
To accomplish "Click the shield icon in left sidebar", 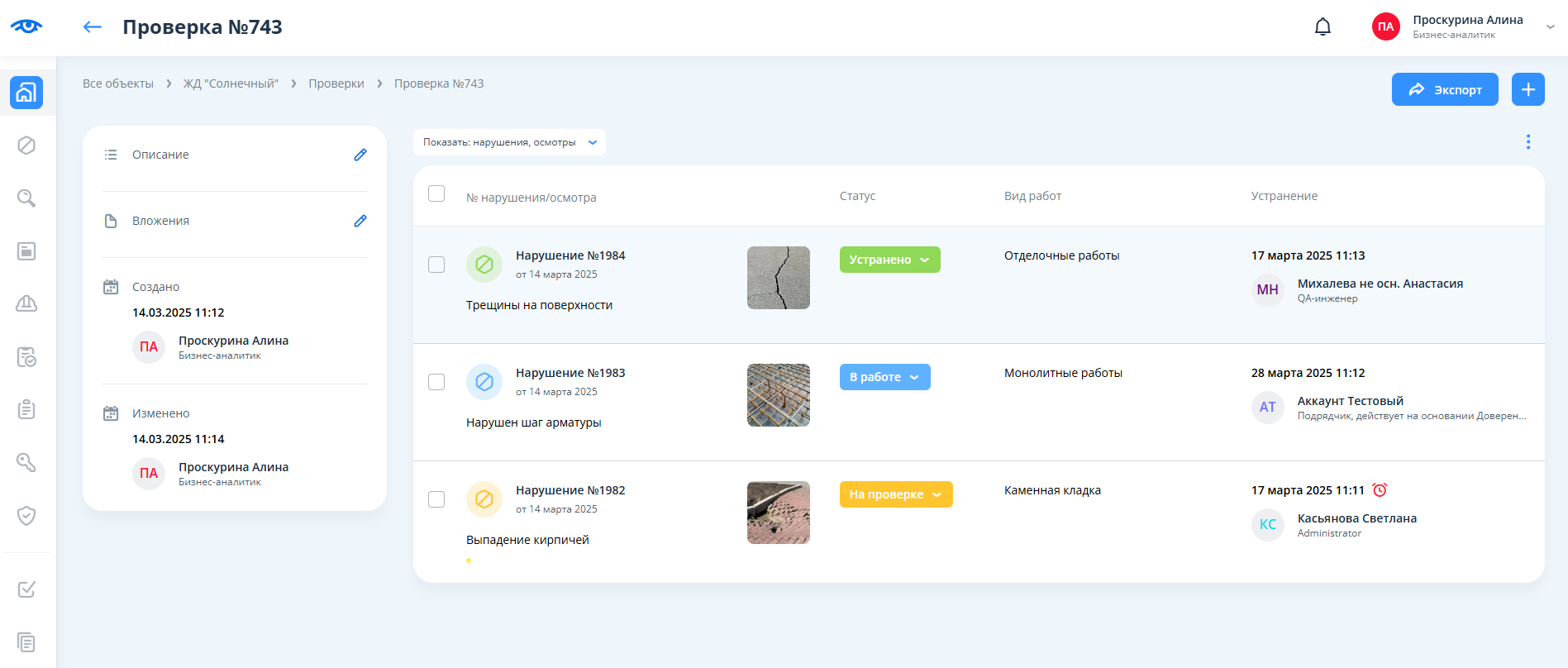I will coord(26,516).
